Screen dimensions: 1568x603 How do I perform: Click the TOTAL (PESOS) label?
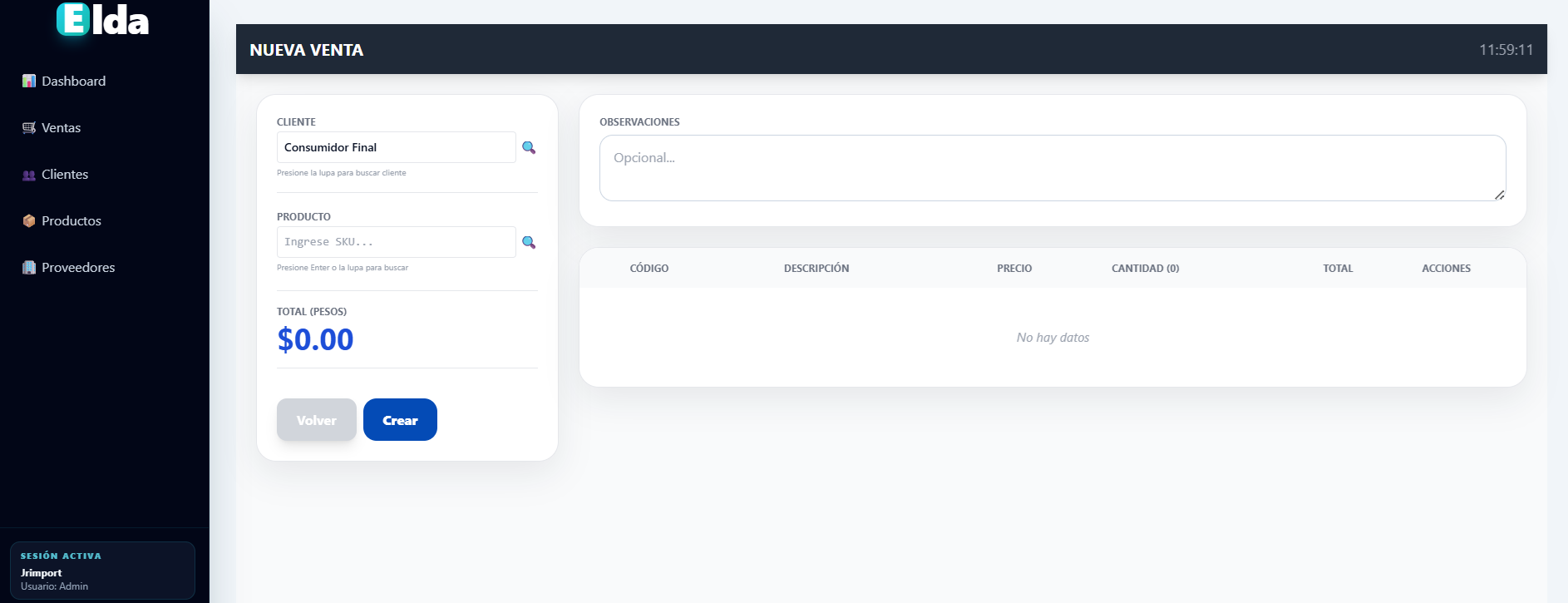coord(312,311)
